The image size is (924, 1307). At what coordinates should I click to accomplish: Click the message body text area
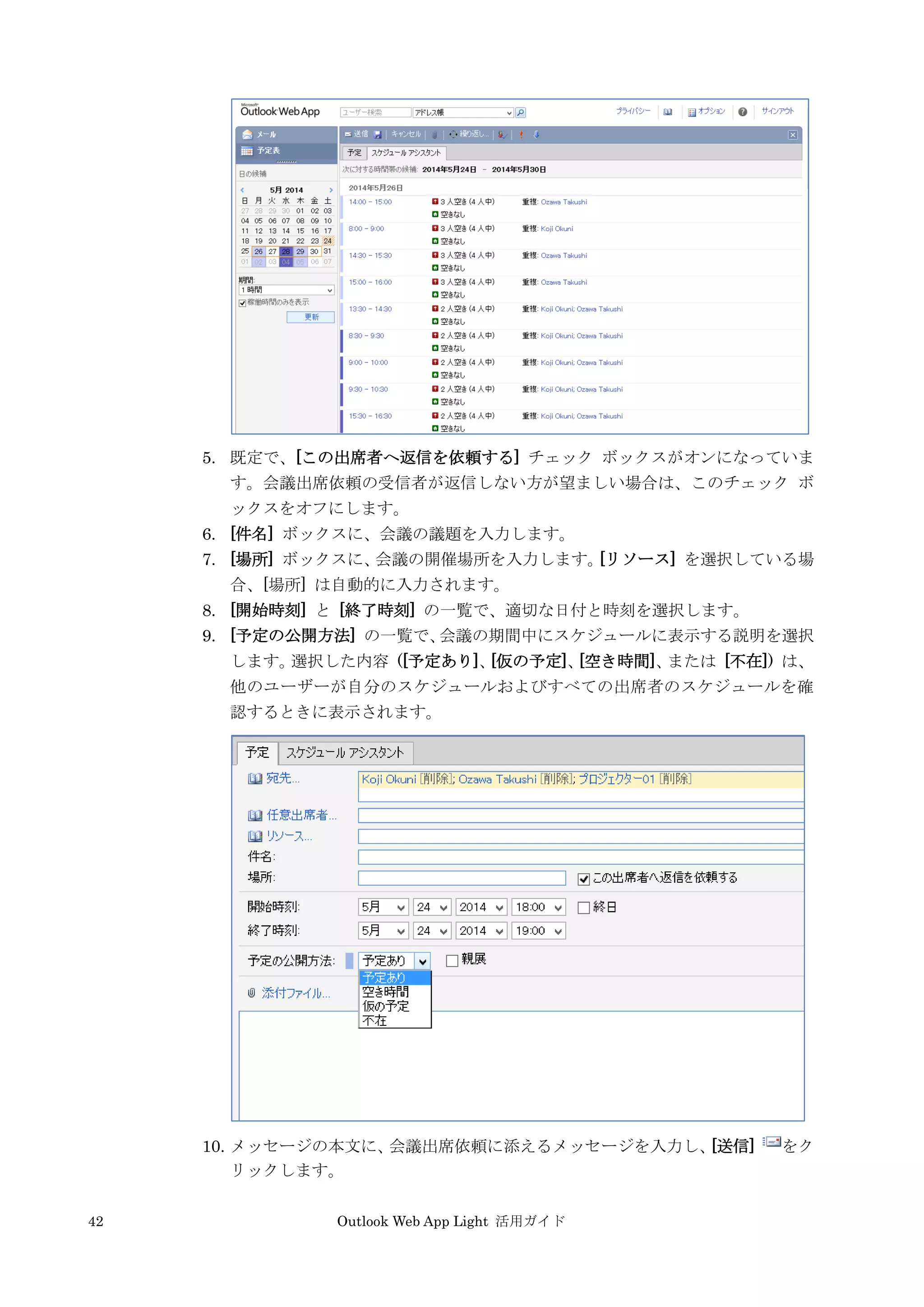(521, 1066)
